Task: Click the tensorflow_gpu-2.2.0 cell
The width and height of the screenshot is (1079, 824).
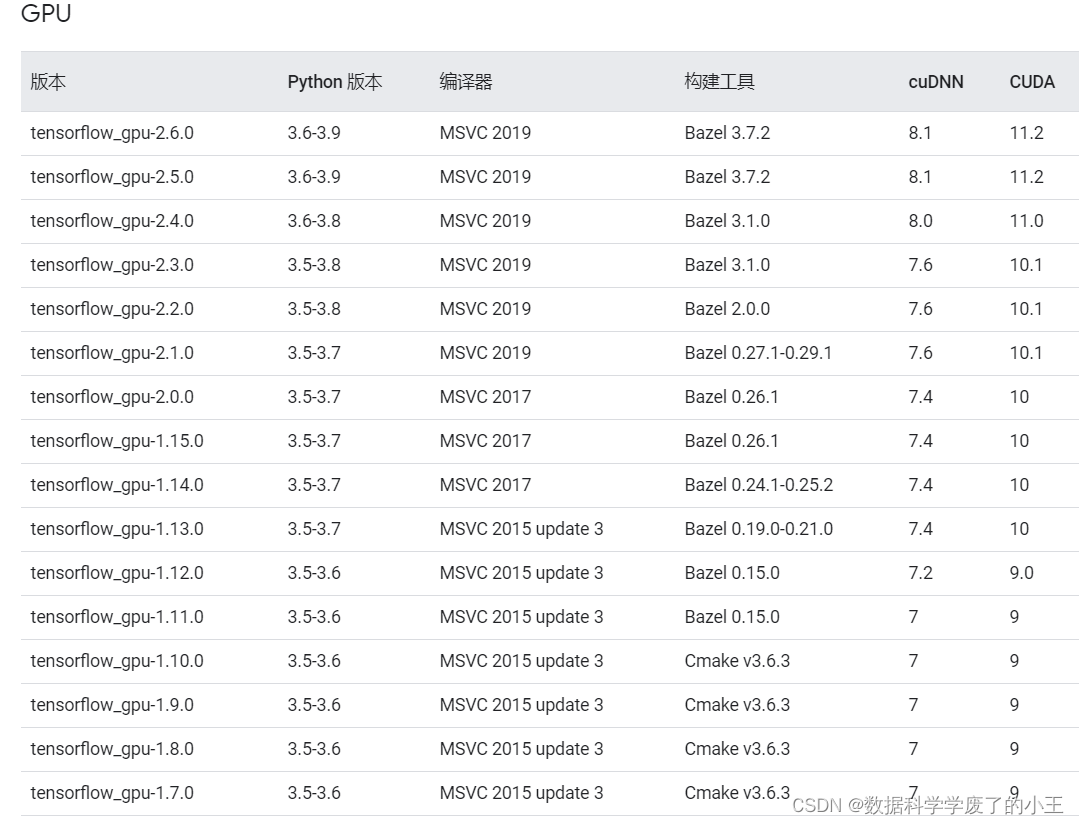Action: point(112,309)
